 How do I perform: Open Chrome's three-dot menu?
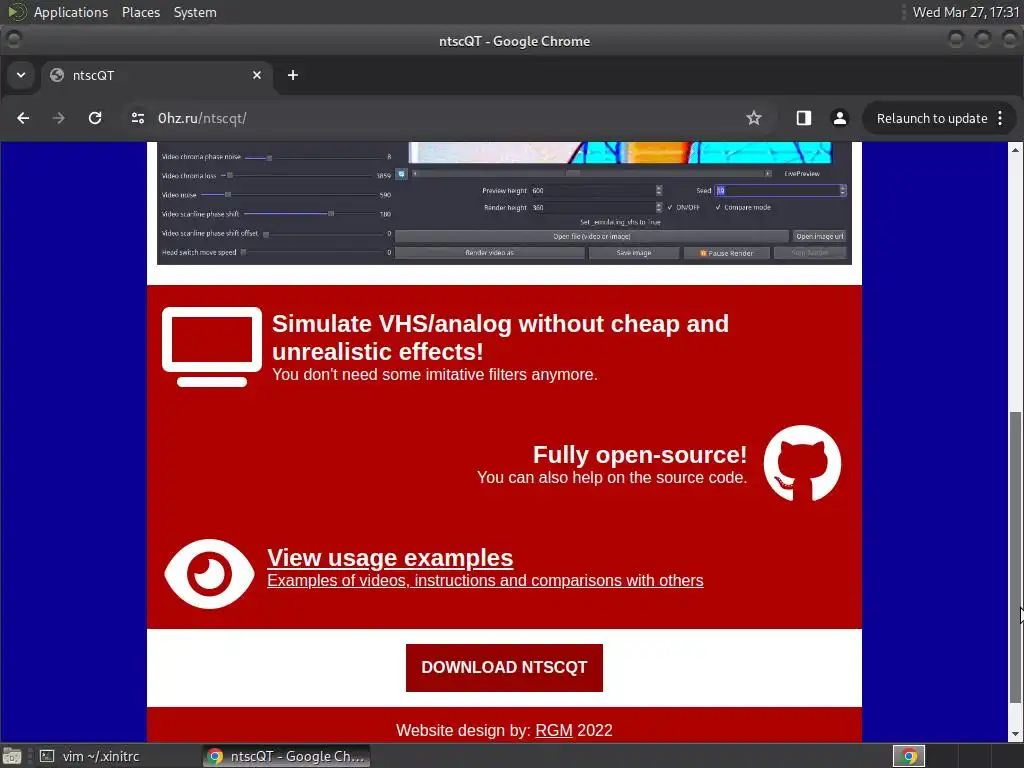1000,118
